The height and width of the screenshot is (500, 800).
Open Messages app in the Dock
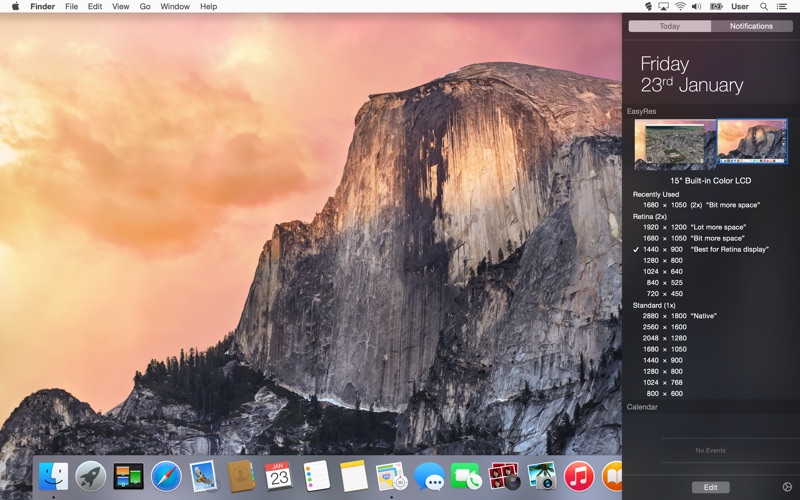coord(429,476)
